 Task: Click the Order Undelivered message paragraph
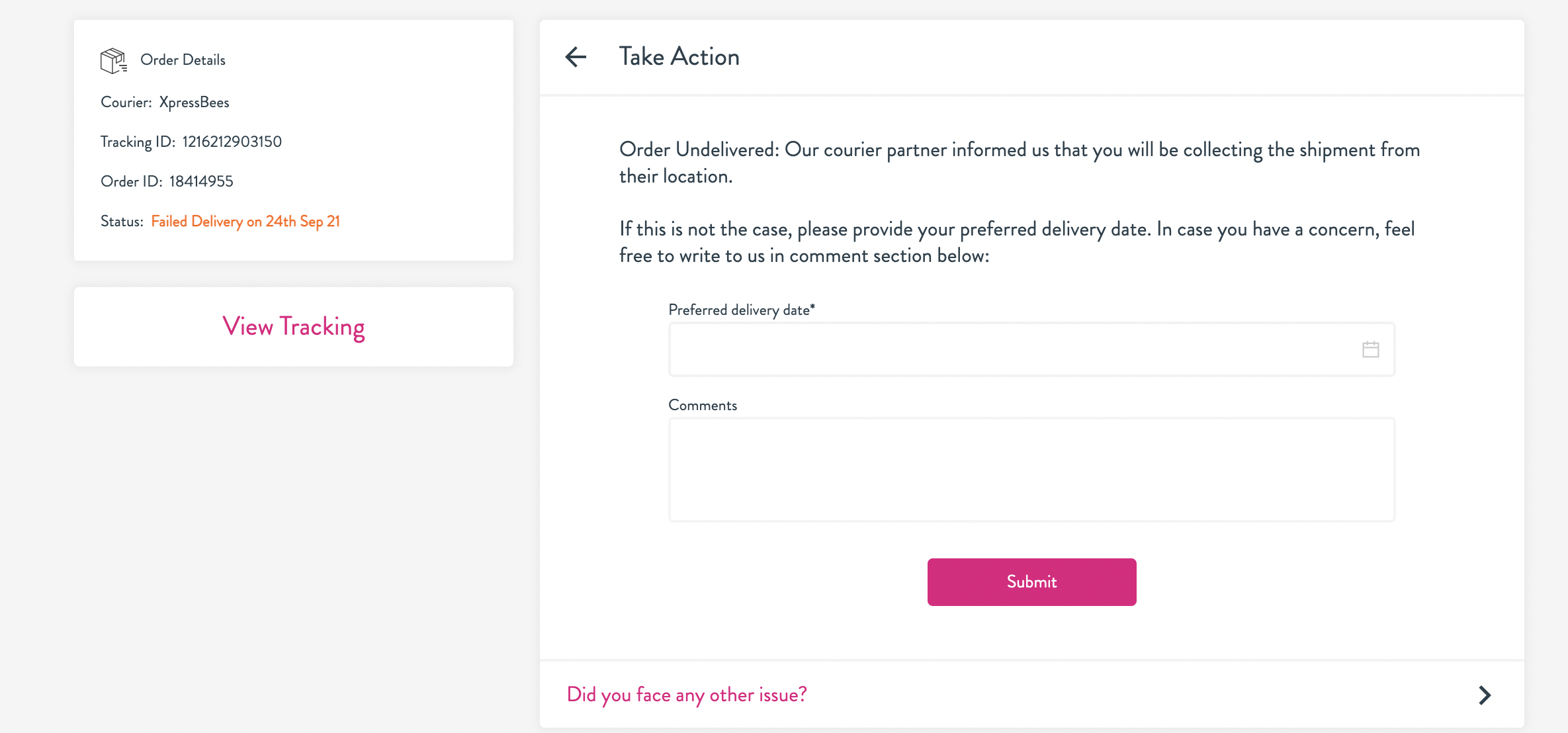pos(1019,163)
